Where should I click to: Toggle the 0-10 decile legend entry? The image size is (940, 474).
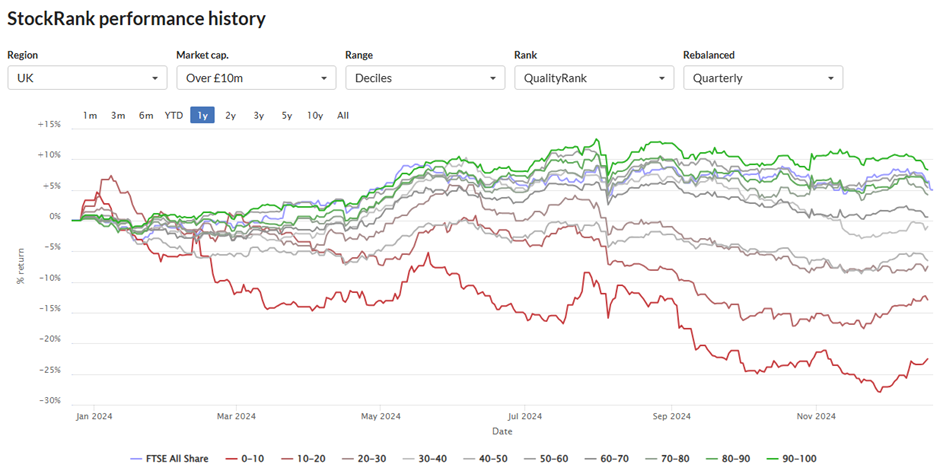click(245, 458)
